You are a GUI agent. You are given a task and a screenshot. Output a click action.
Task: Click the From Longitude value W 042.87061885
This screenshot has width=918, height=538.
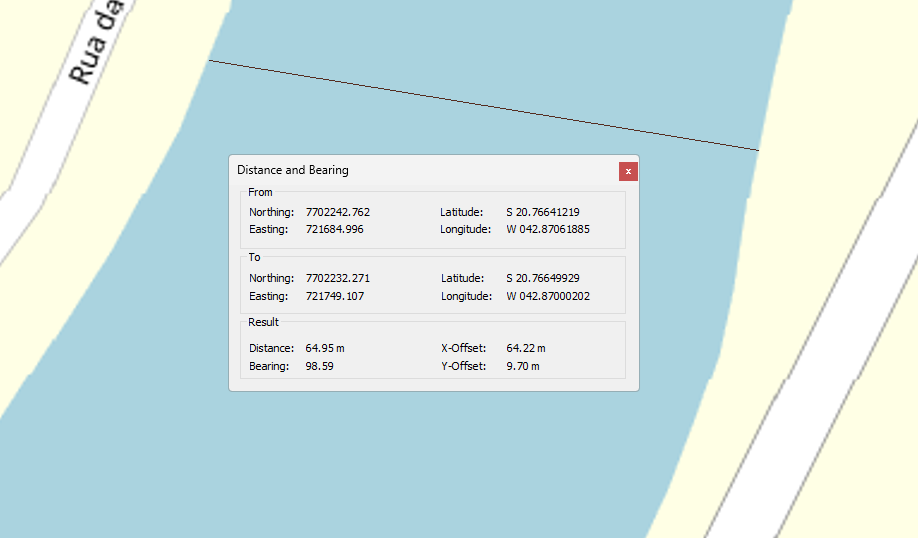(x=548, y=229)
